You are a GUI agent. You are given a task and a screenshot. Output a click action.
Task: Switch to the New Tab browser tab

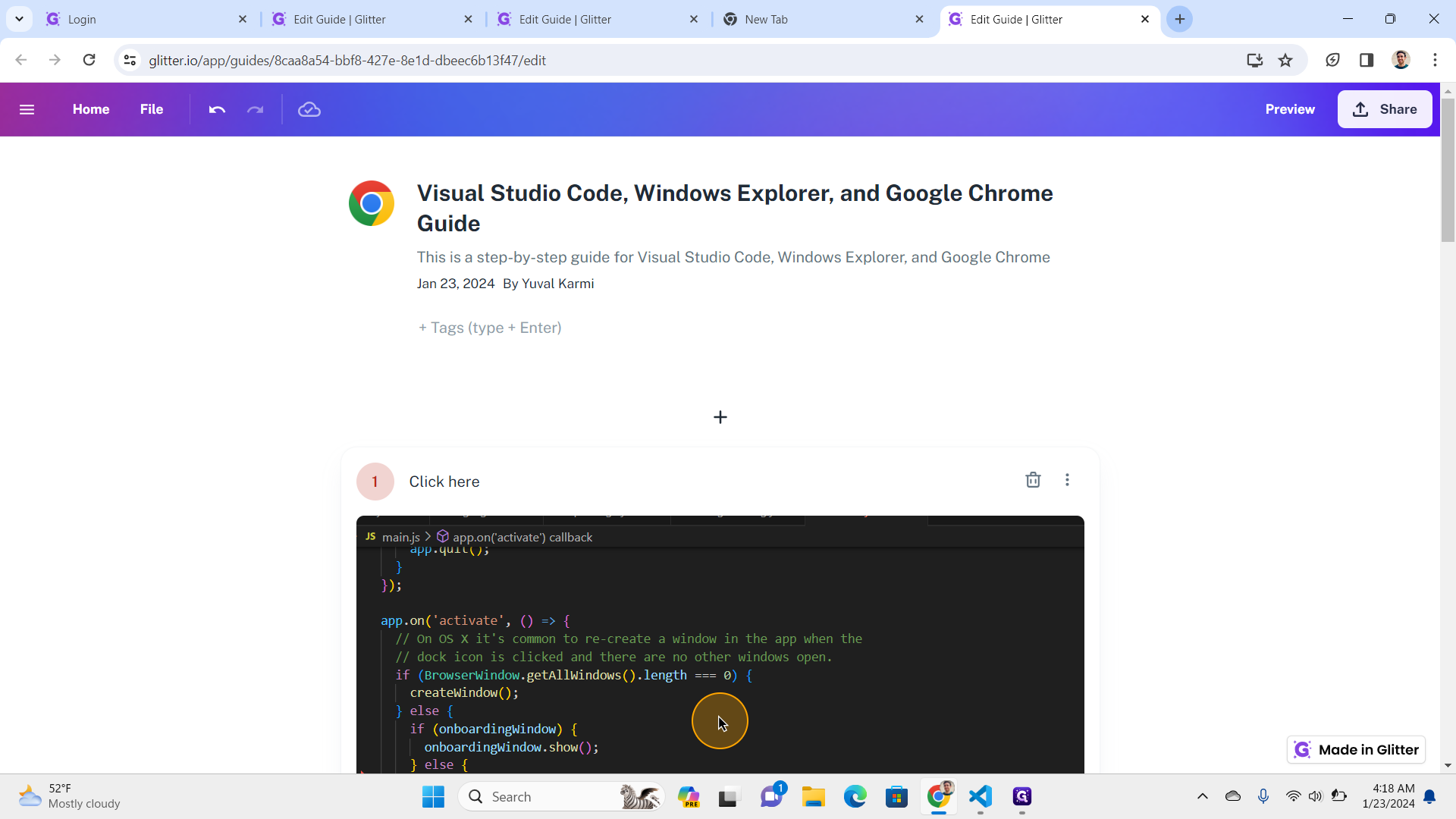(823, 20)
